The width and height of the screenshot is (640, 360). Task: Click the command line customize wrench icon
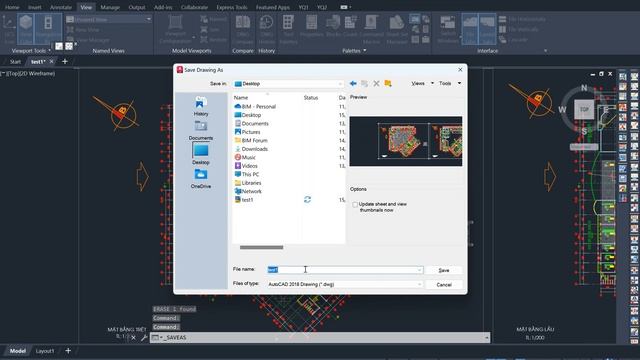pos(144,338)
